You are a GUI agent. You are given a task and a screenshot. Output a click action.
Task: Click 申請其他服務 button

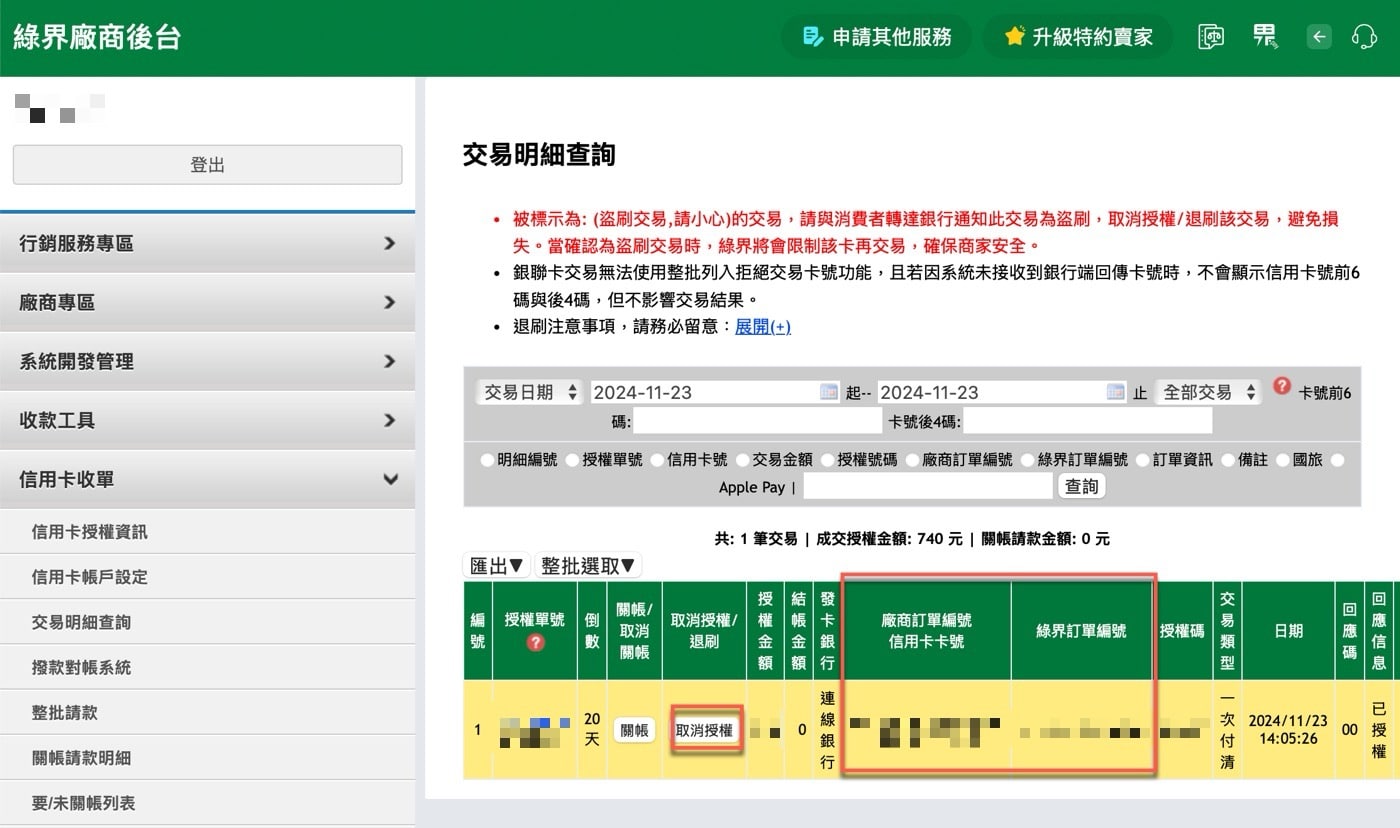pos(876,37)
